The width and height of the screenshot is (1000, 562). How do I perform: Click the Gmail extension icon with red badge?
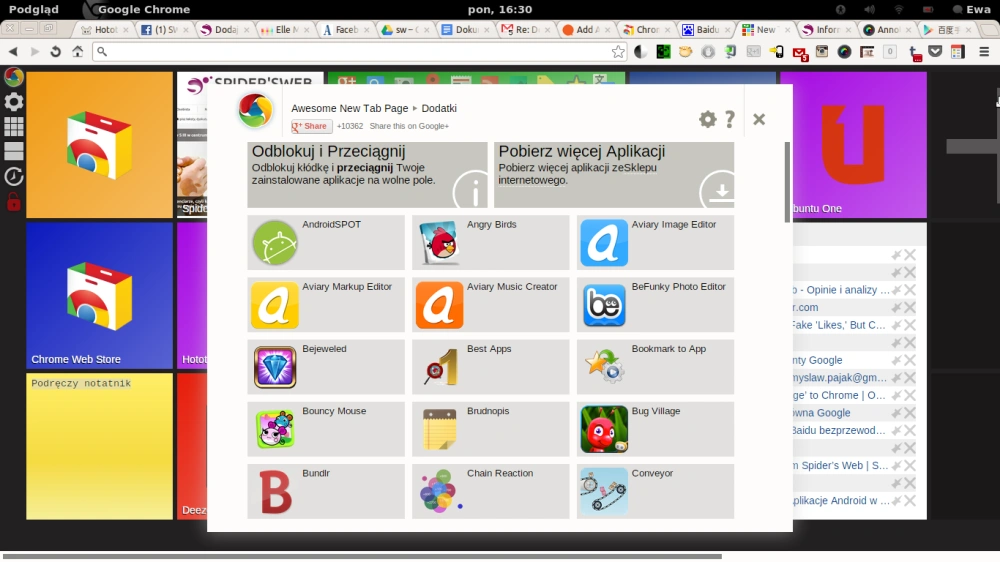pyautogui.click(x=800, y=53)
